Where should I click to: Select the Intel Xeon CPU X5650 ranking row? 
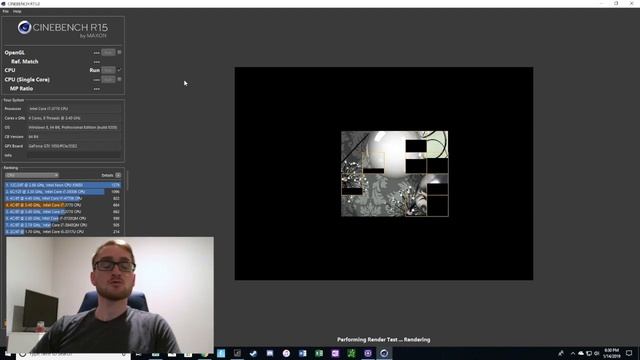pyautogui.click(x=63, y=185)
